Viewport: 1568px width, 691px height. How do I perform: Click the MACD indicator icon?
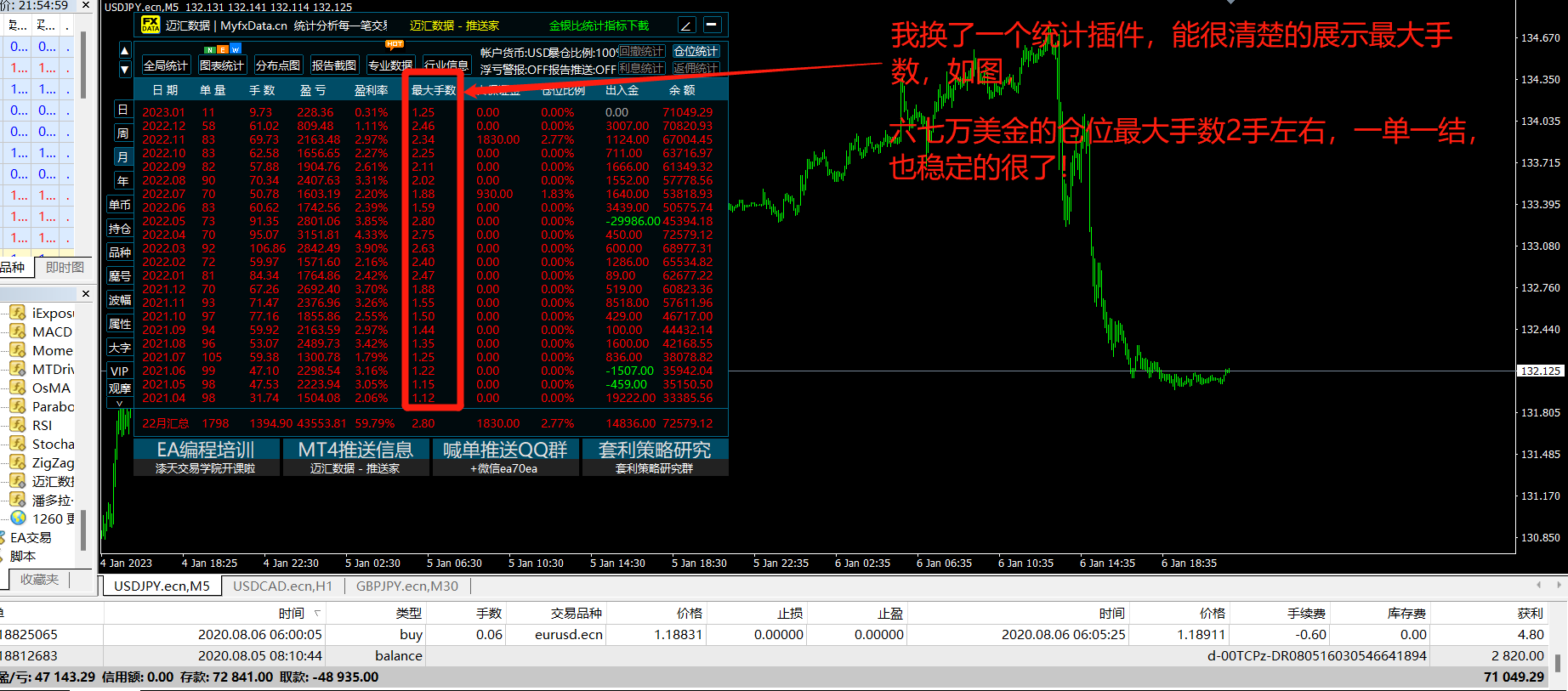point(18,331)
